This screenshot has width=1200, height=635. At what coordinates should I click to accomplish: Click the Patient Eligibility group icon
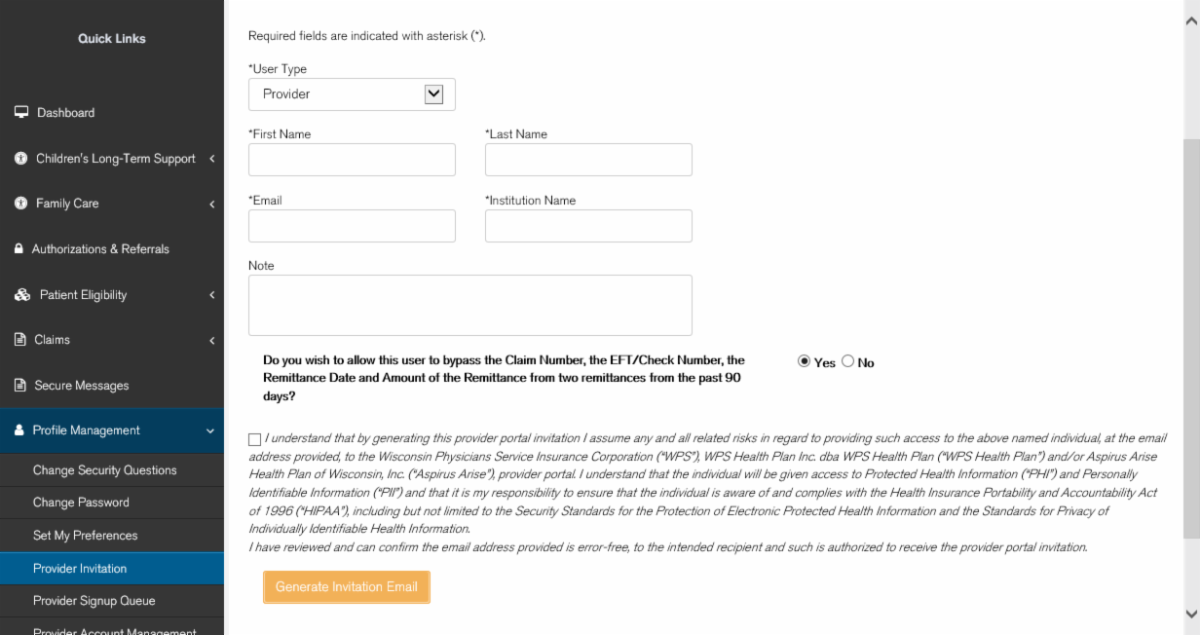coord(22,295)
